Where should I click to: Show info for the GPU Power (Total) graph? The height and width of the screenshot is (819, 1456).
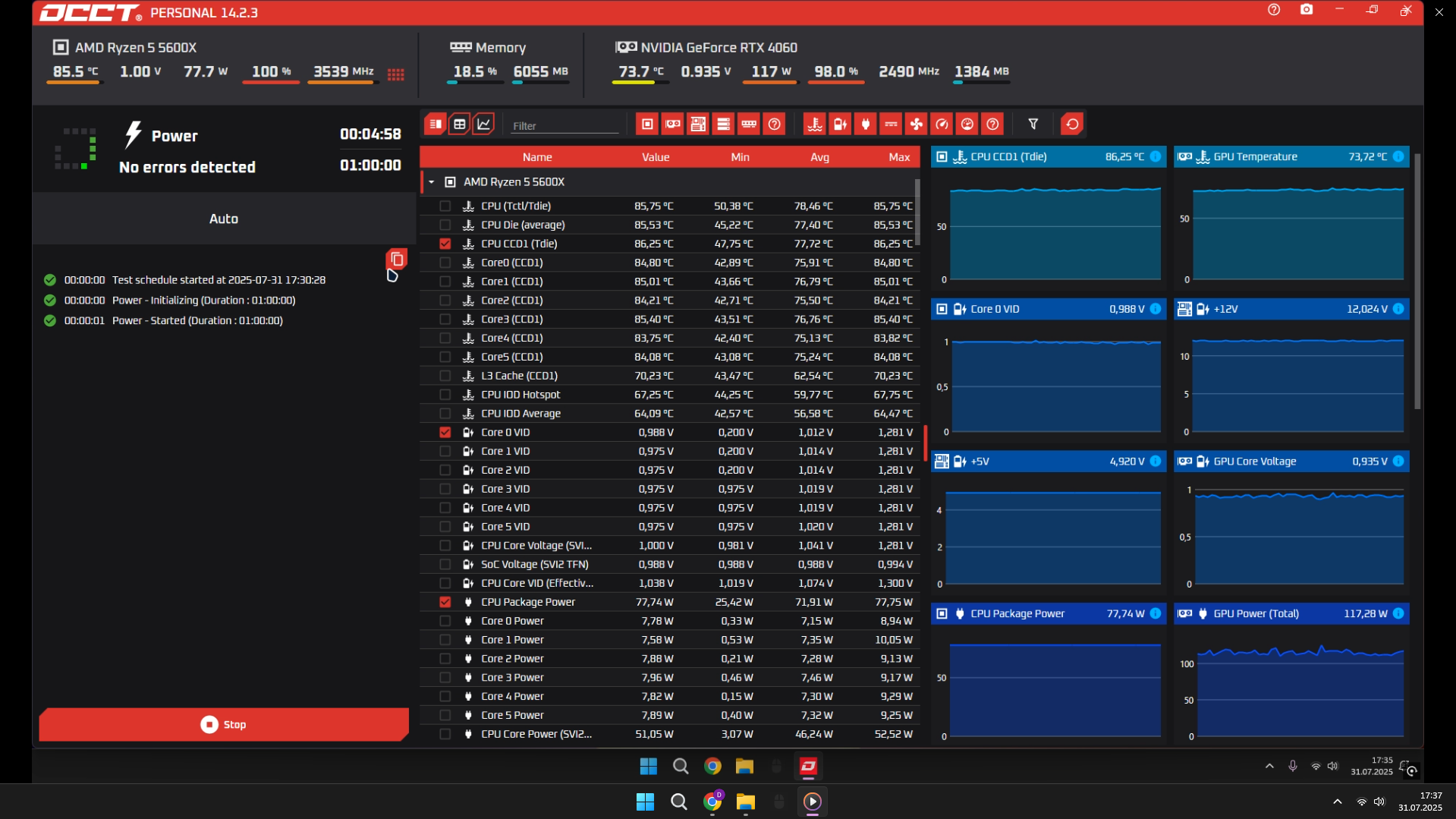pyautogui.click(x=1398, y=613)
